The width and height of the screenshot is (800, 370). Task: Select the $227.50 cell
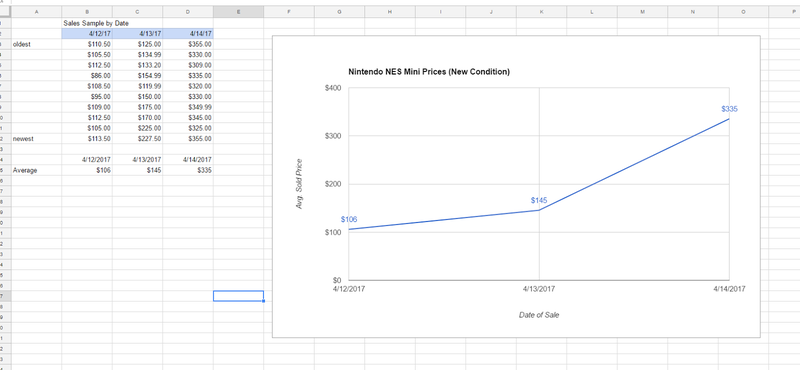(x=137, y=138)
